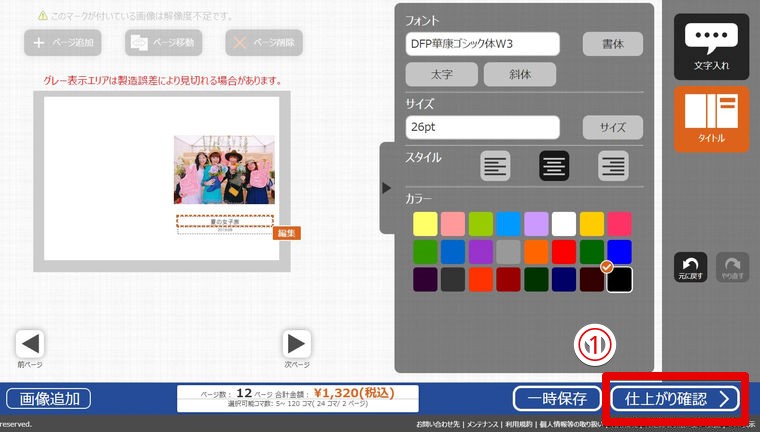Click the 26pt size field

coord(482,127)
